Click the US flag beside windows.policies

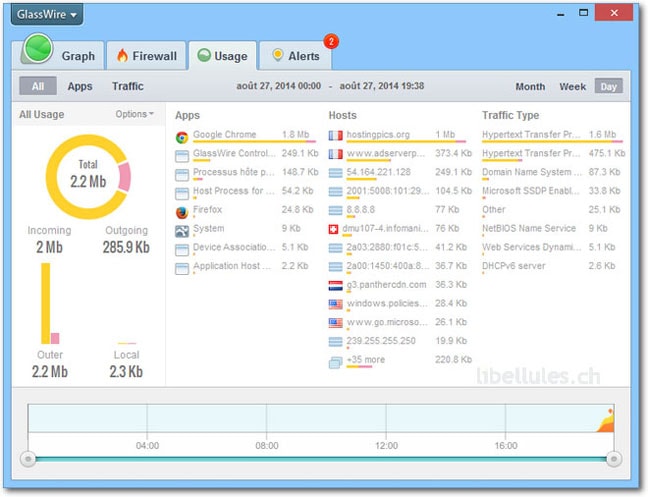click(x=336, y=304)
